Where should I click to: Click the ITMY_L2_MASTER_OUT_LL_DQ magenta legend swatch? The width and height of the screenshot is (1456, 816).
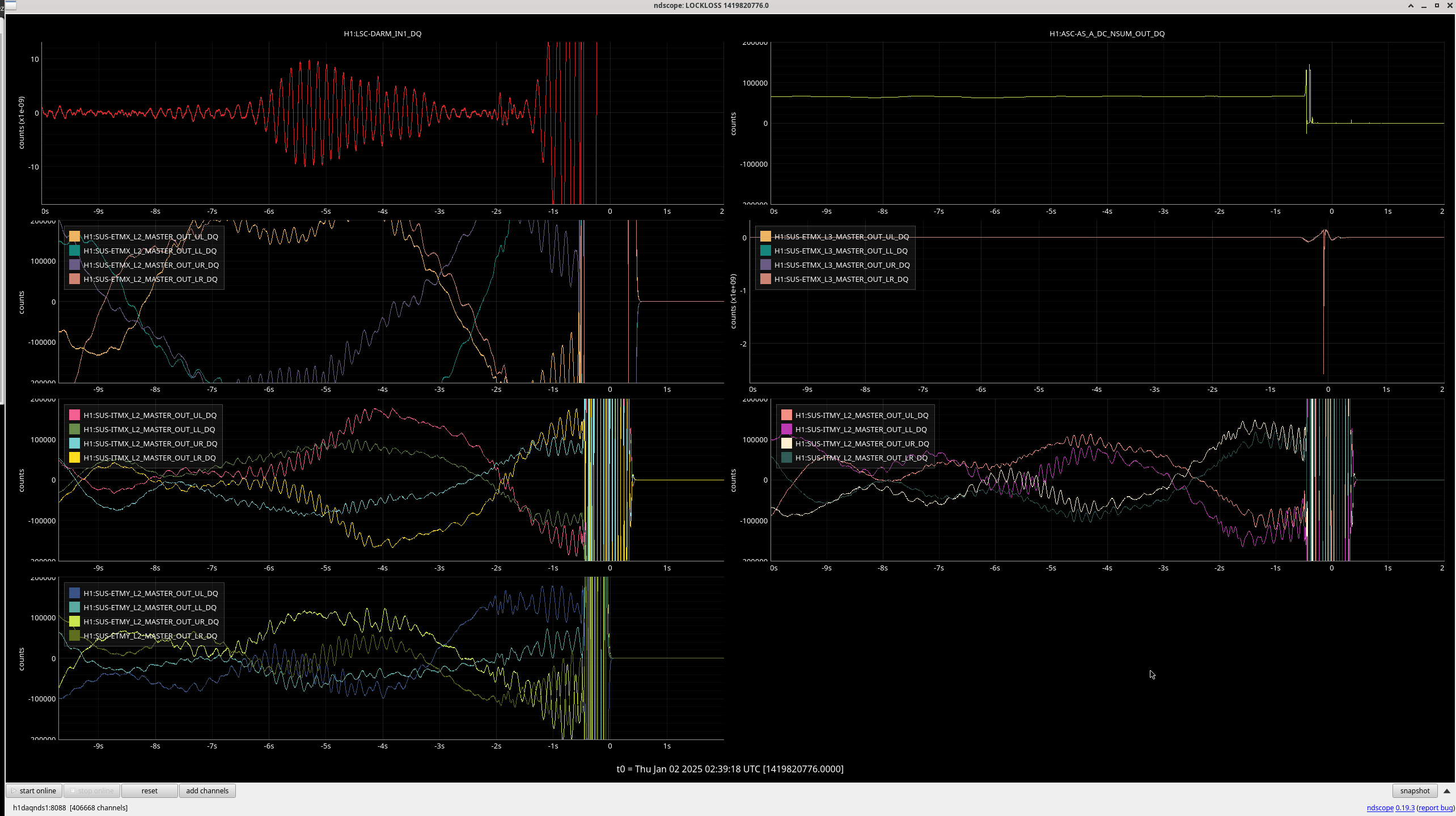tap(786, 429)
